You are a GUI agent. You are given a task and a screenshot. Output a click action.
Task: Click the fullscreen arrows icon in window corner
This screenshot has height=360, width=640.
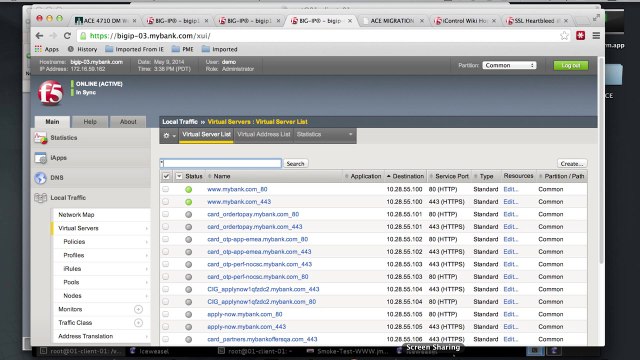tap(596, 18)
